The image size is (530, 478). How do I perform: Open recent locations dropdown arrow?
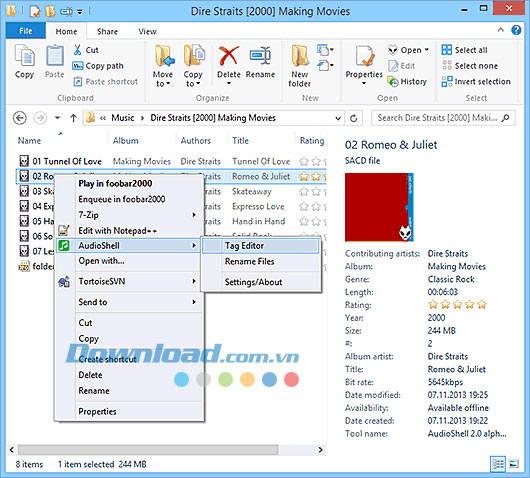tap(57, 118)
